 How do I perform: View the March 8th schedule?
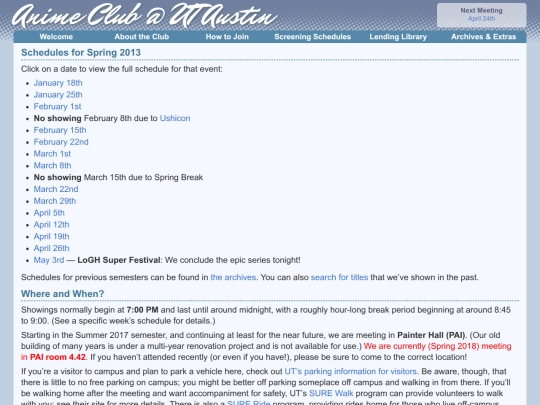[52, 166]
